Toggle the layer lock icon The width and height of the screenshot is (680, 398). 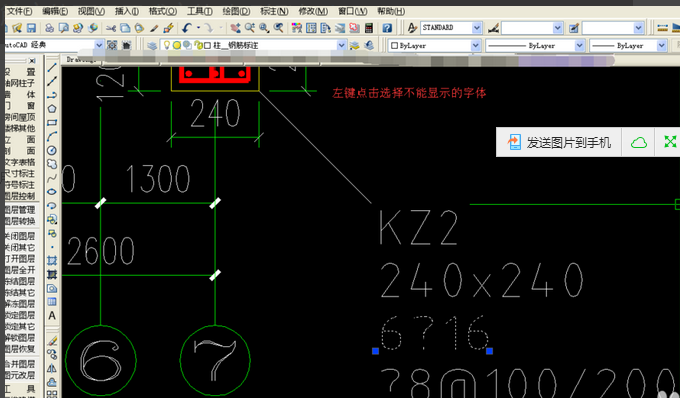198,45
